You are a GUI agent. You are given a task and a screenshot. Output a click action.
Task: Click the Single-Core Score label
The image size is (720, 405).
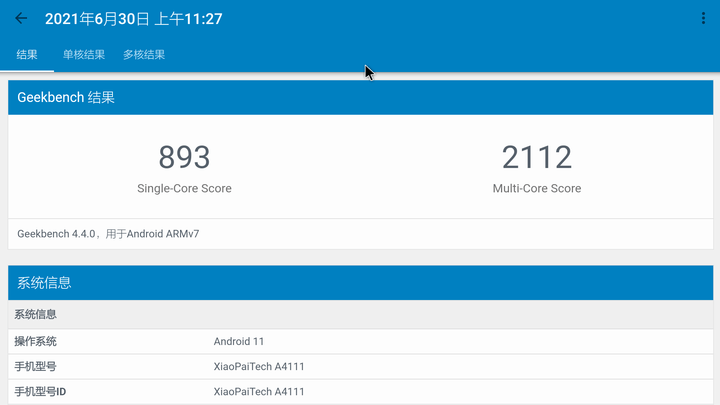point(184,188)
